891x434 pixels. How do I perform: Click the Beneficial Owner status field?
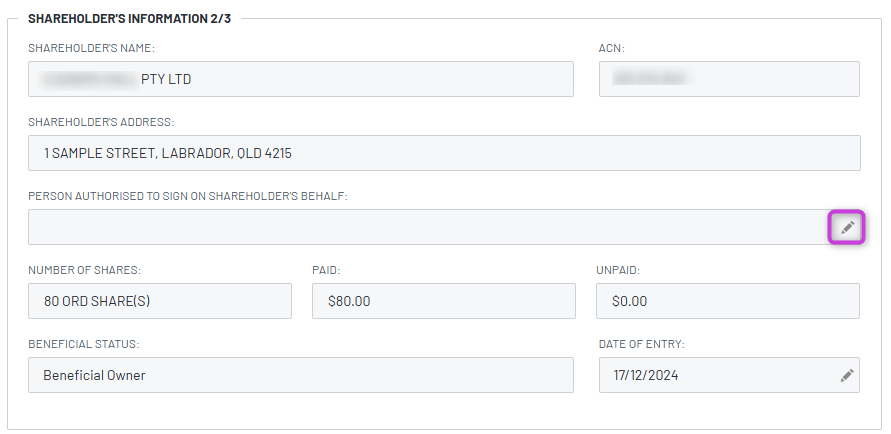pos(300,375)
